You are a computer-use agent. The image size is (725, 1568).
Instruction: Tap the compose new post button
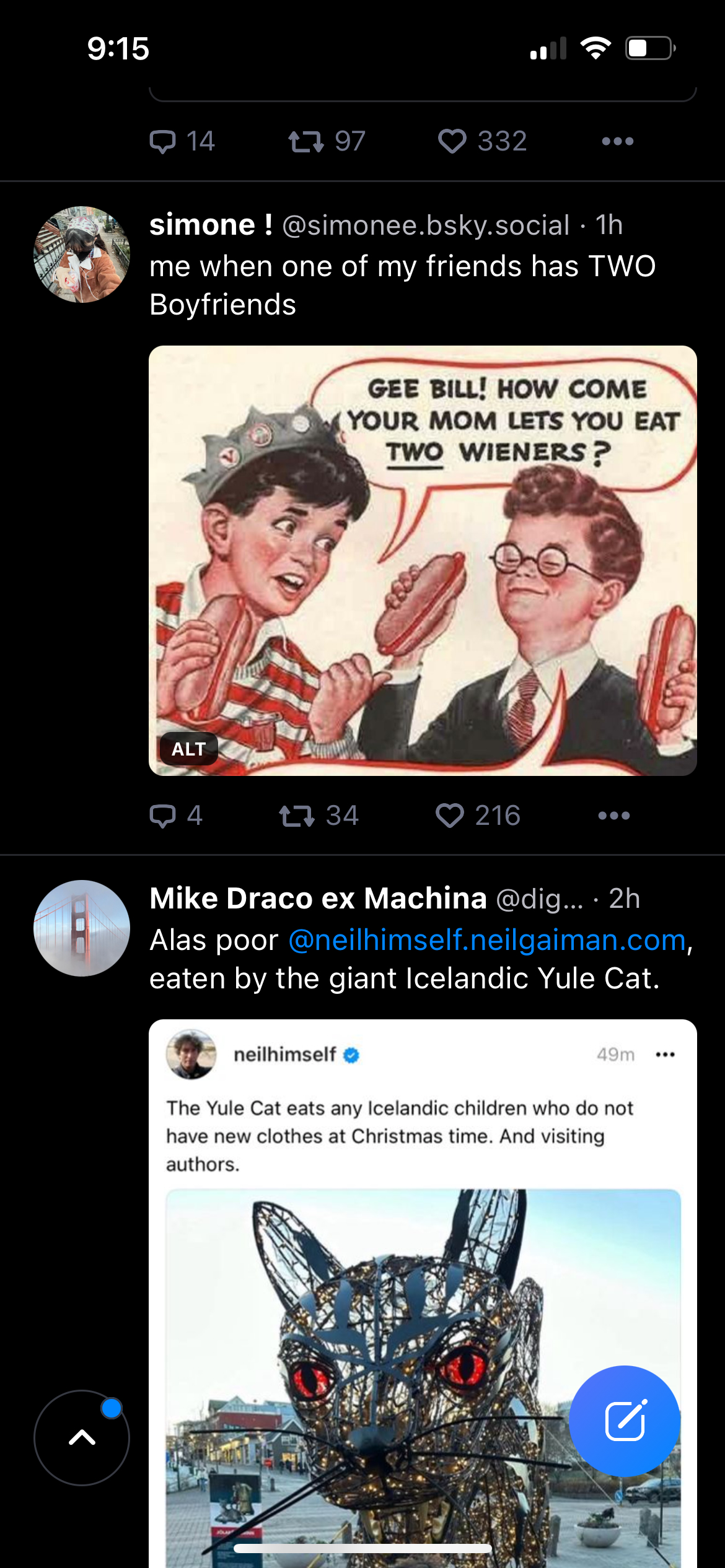(x=624, y=1421)
